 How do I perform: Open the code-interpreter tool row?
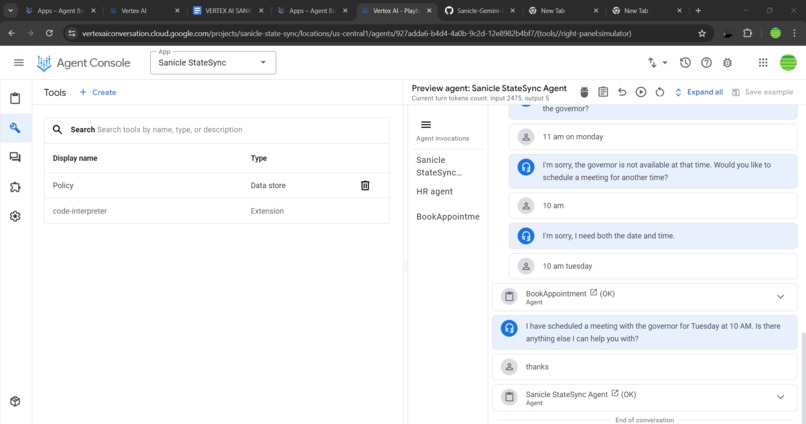tap(216, 211)
